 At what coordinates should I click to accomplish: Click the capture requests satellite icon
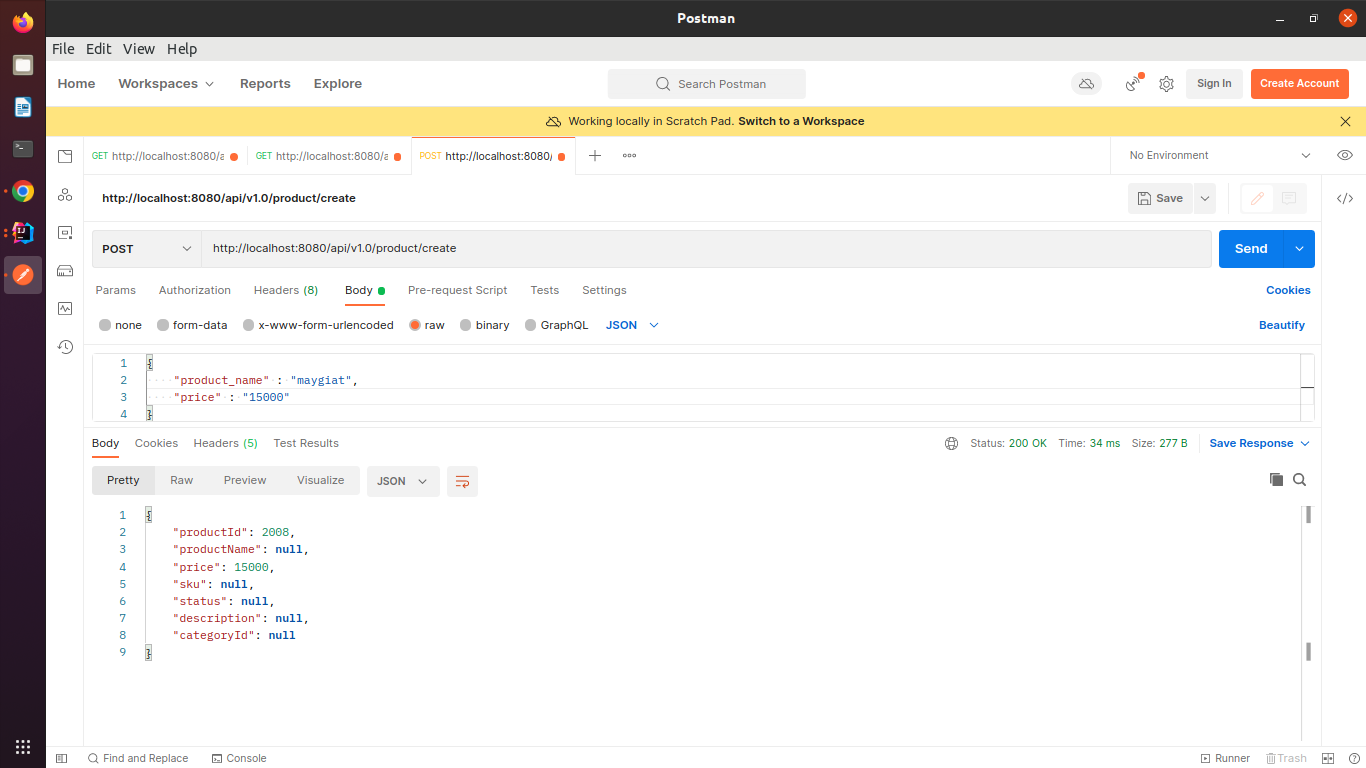click(x=1133, y=84)
